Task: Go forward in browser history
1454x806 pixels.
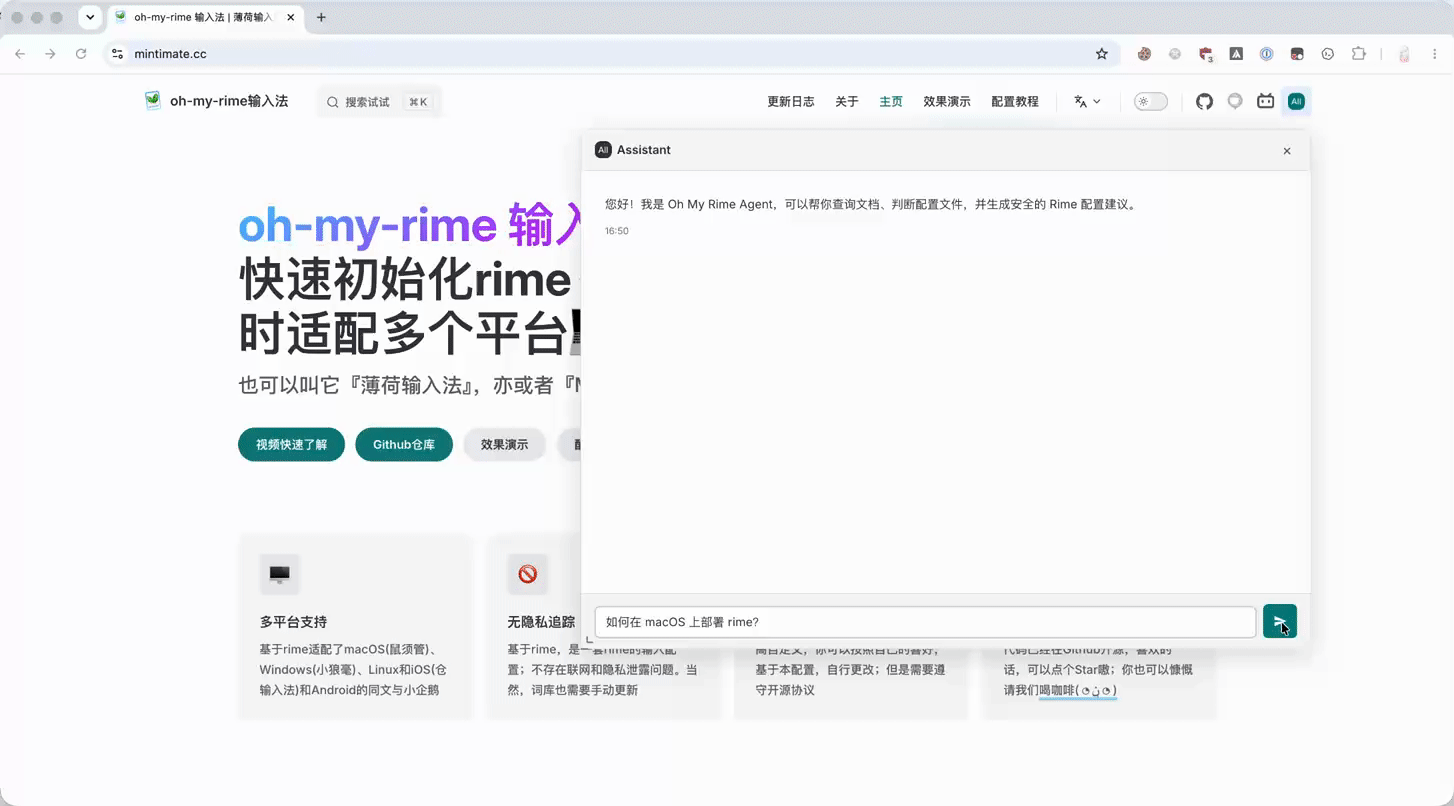Action: point(50,54)
